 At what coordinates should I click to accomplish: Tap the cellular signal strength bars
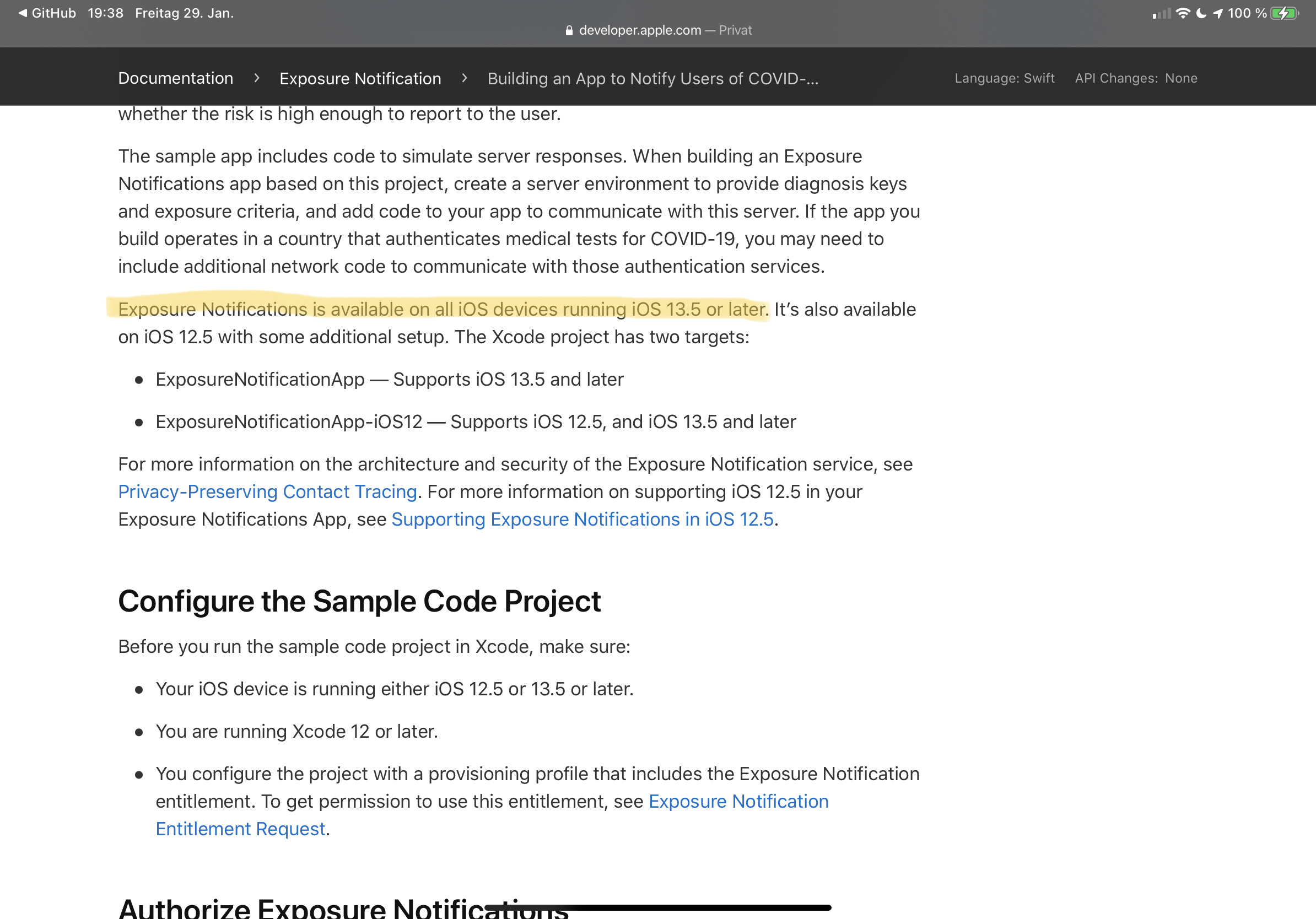click(1161, 13)
